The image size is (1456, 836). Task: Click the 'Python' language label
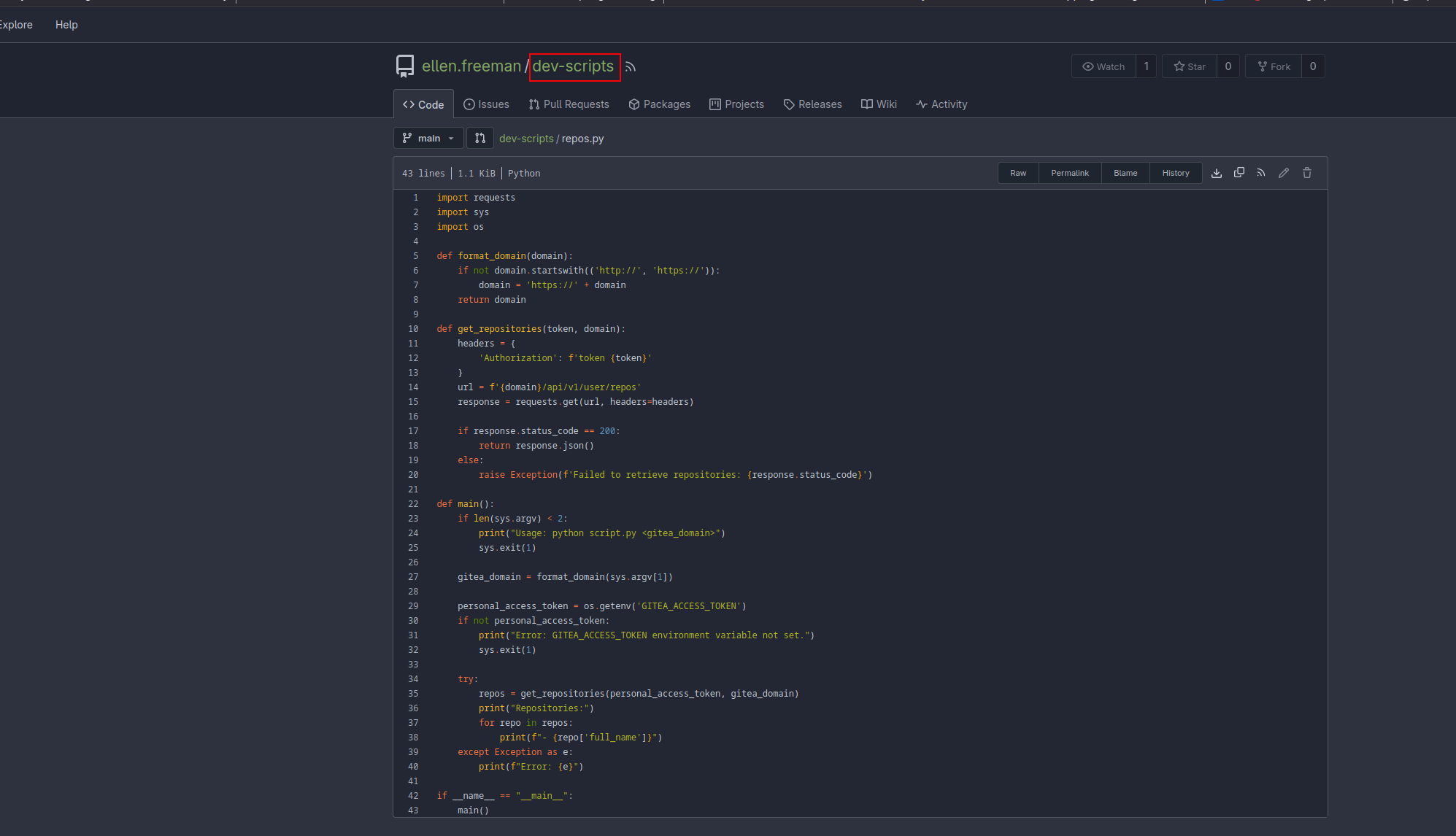[524, 174]
